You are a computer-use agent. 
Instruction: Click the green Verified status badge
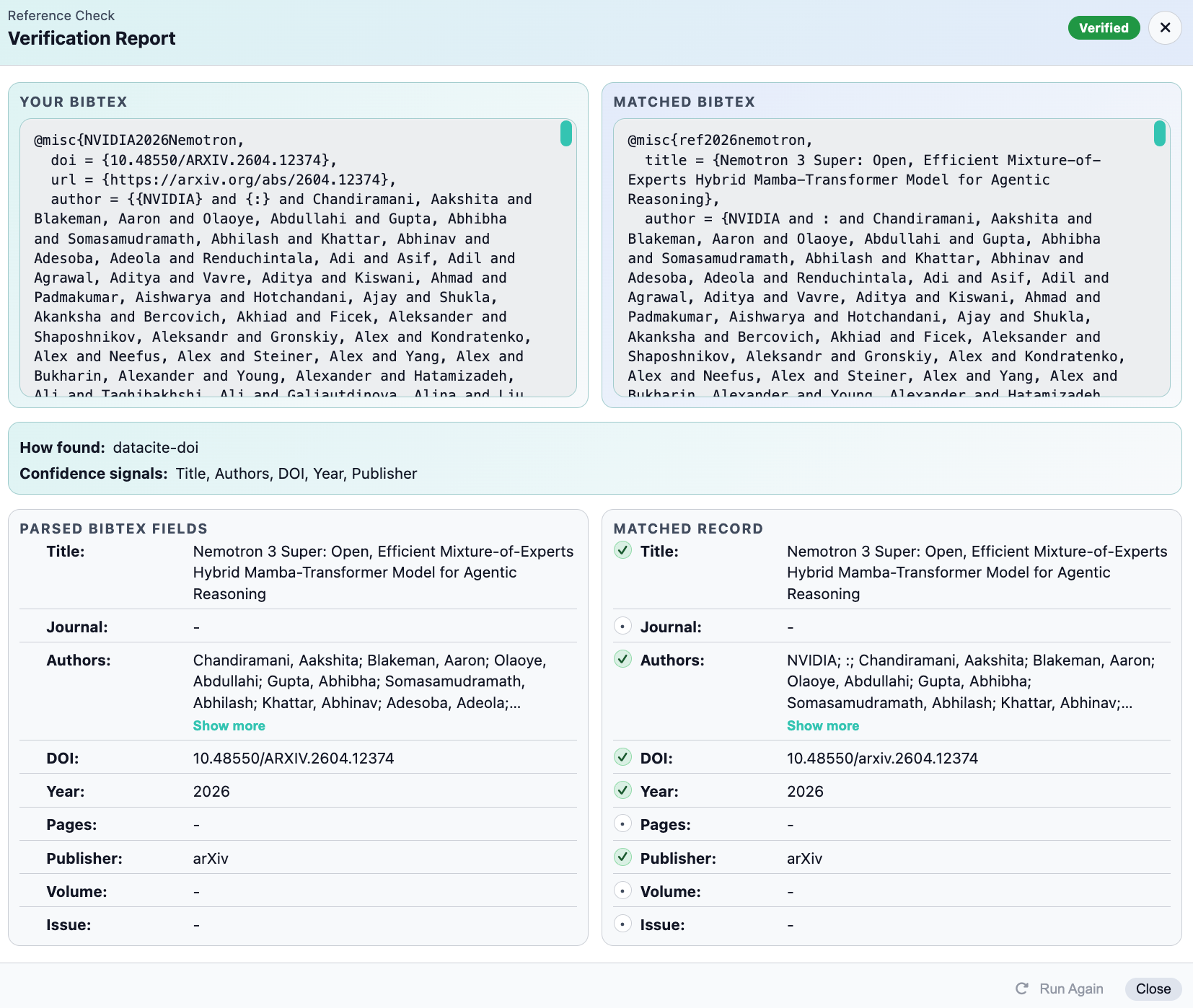point(1104,28)
